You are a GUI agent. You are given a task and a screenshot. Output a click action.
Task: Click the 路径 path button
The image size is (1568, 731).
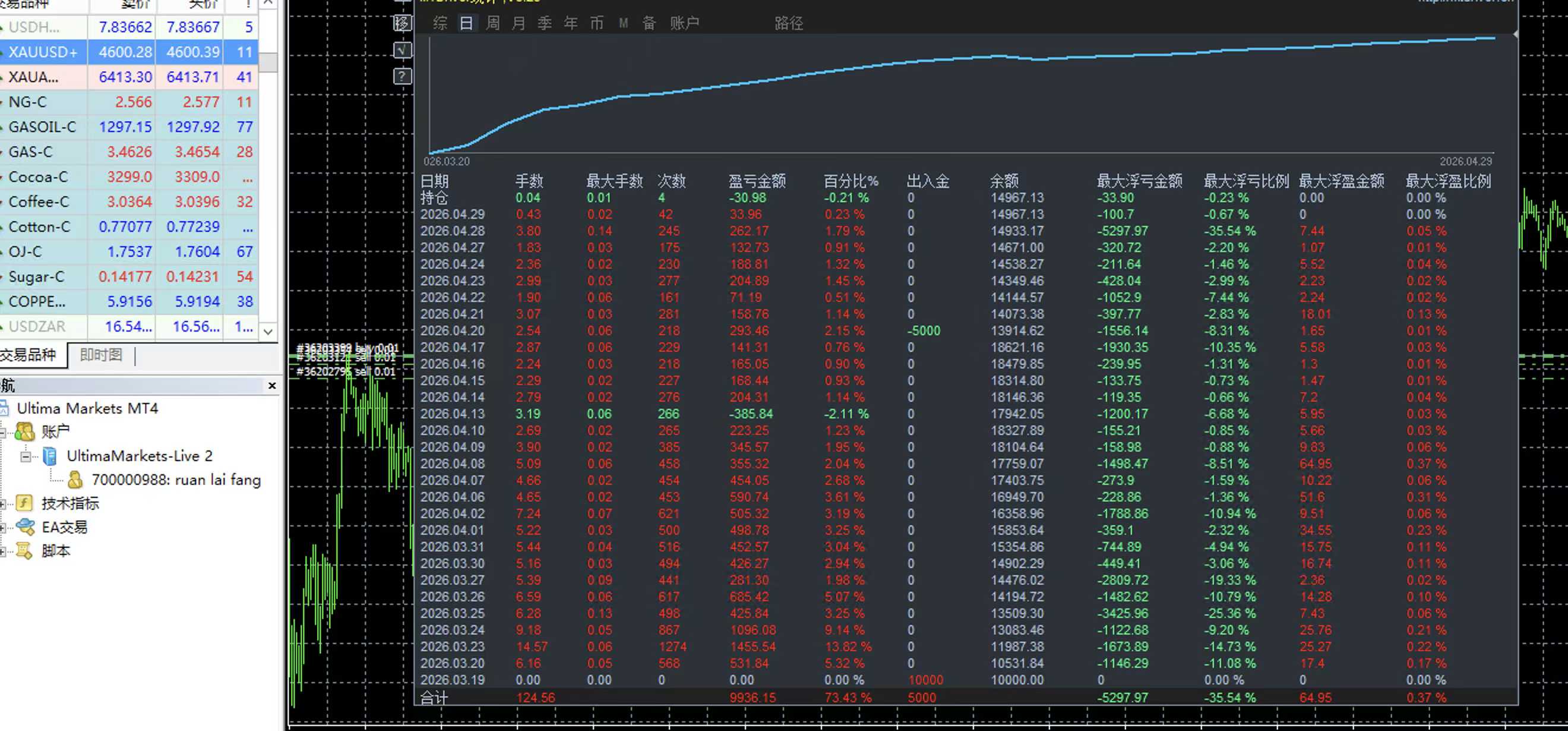(788, 23)
